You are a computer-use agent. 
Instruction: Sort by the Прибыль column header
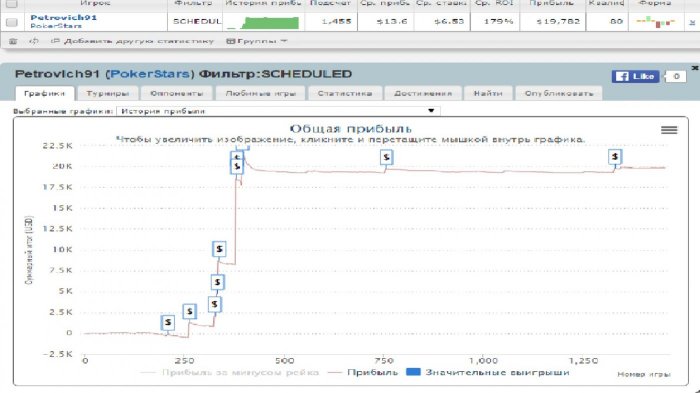[x=551, y=3]
